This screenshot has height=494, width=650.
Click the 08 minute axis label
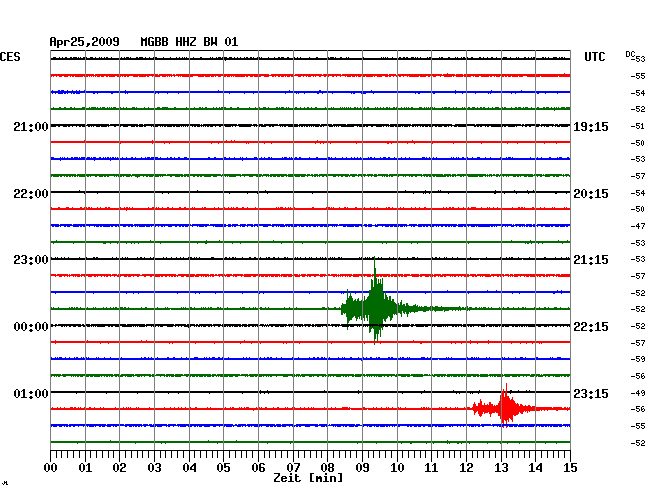click(327, 467)
